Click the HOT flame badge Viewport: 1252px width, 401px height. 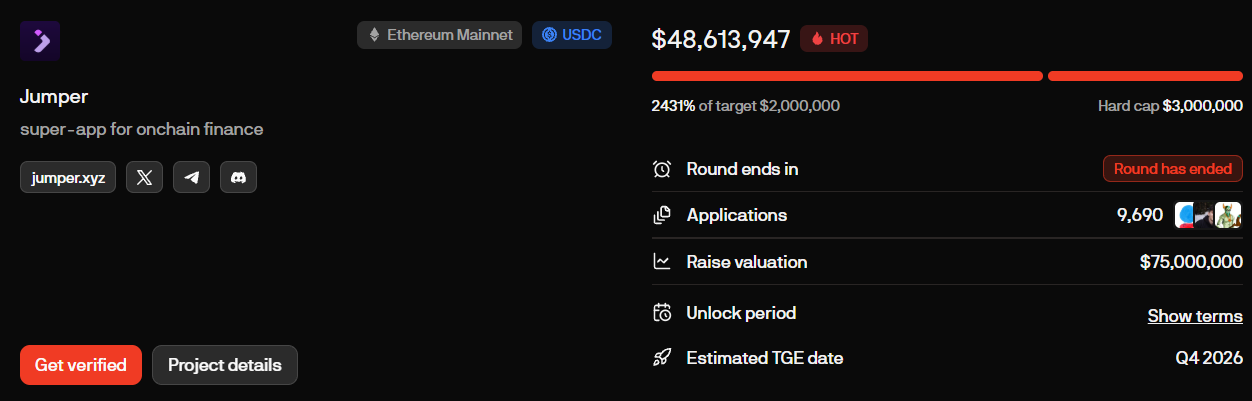tap(834, 39)
